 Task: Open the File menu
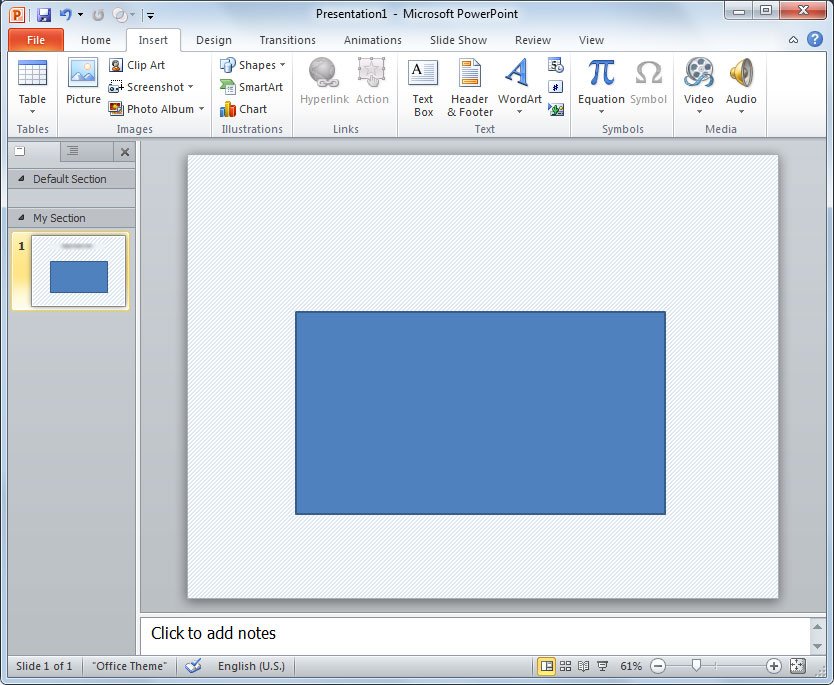[x=35, y=40]
